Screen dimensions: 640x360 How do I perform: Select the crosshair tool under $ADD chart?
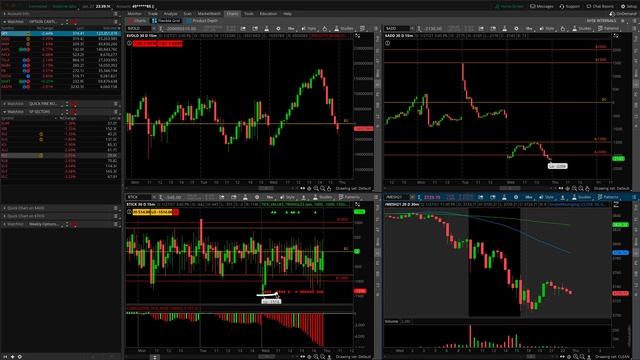pos(568,189)
